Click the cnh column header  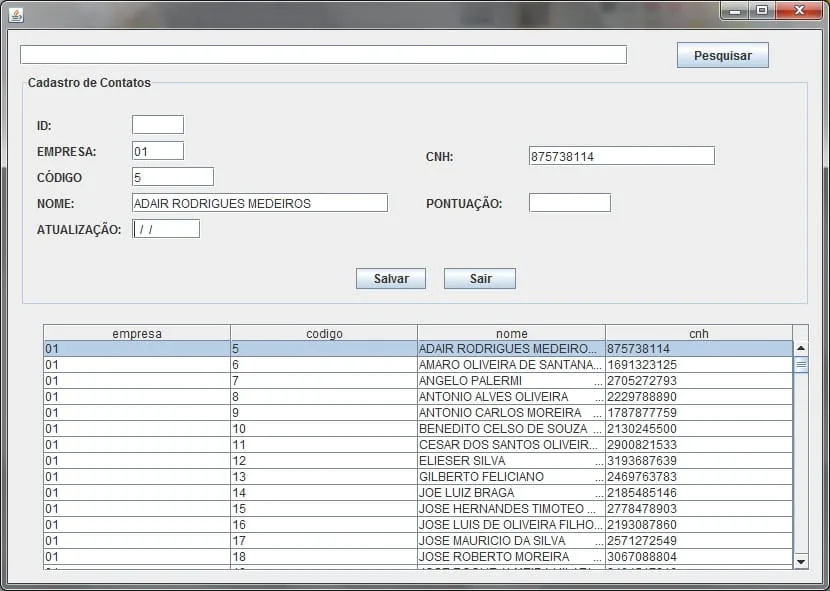click(699, 333)
